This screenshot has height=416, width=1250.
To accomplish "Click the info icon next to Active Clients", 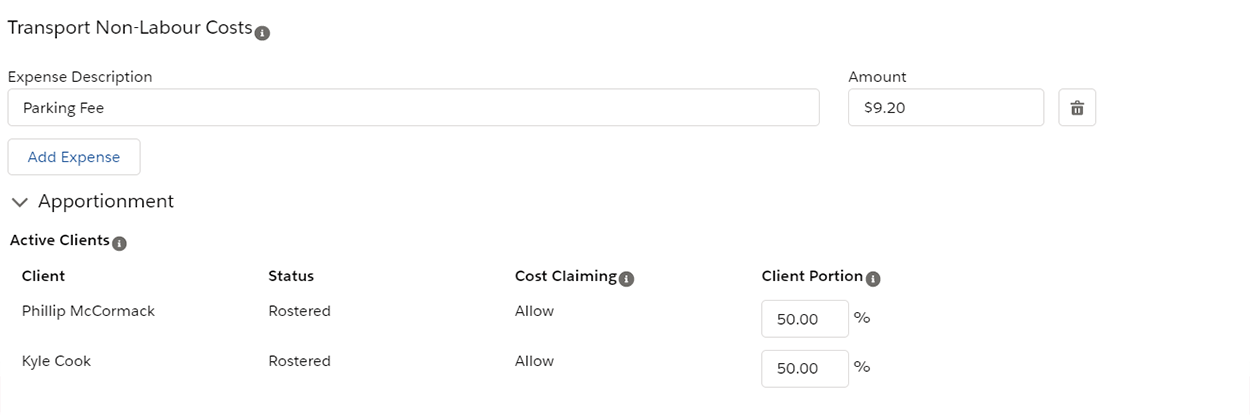I will tap(119, 243).
